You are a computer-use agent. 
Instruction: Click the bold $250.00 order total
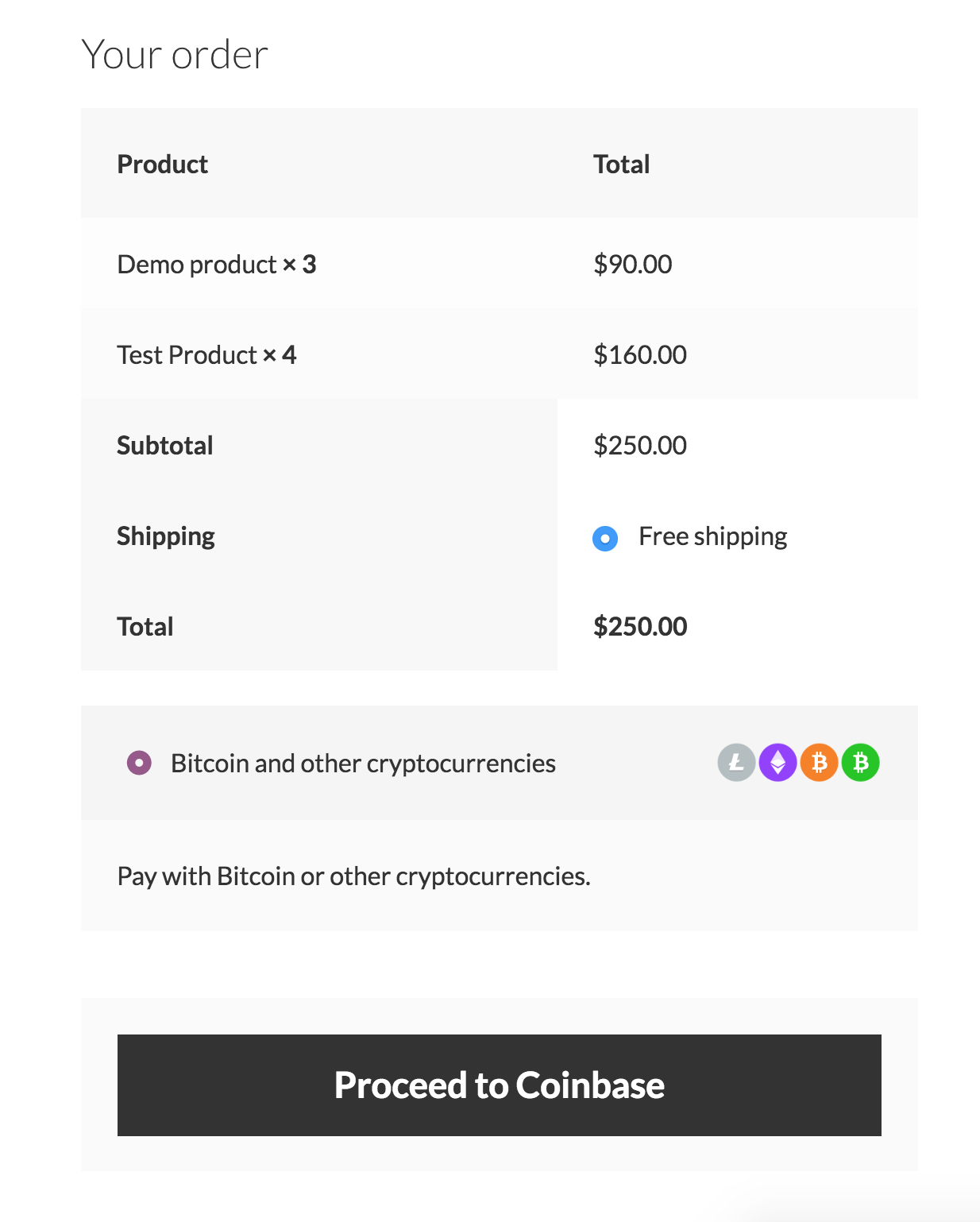(x=640, y=627)
